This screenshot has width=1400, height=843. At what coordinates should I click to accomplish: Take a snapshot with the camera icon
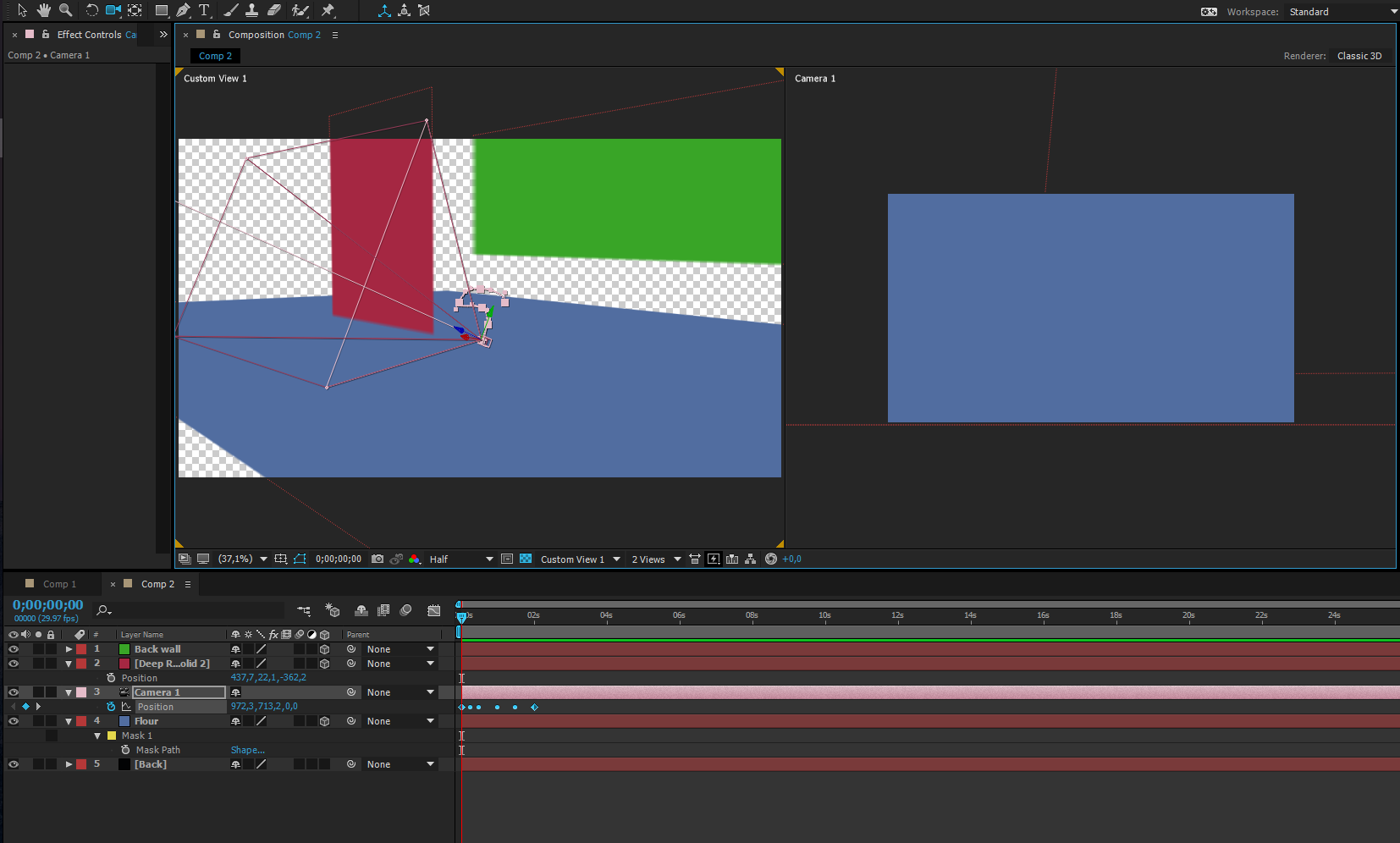tap(378, 559)
